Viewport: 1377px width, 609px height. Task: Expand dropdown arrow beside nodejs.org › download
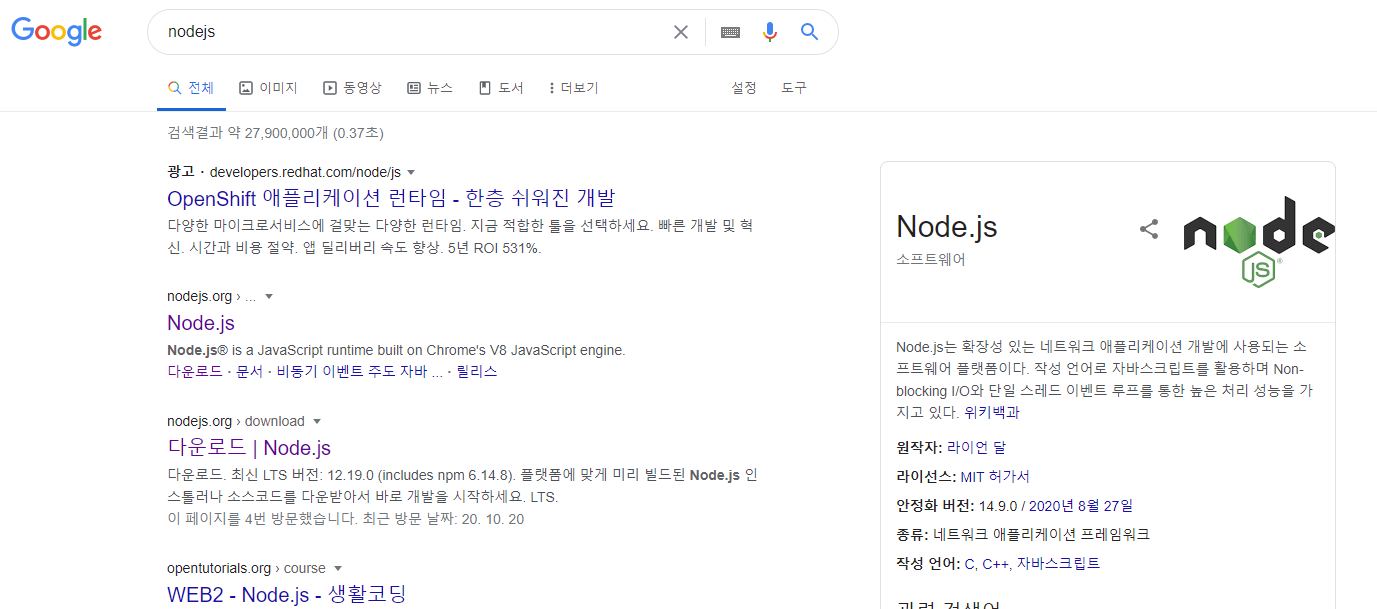[x=317, y=422]
